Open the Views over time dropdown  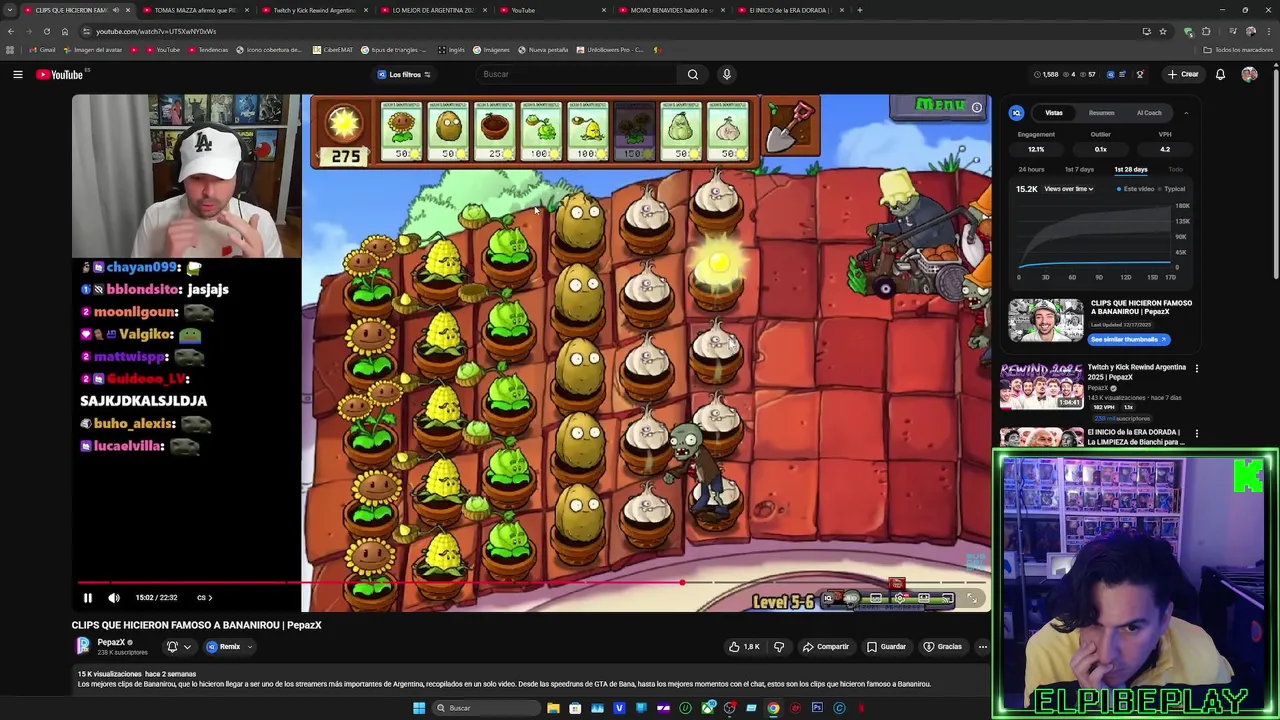[x=1068, y=189]
